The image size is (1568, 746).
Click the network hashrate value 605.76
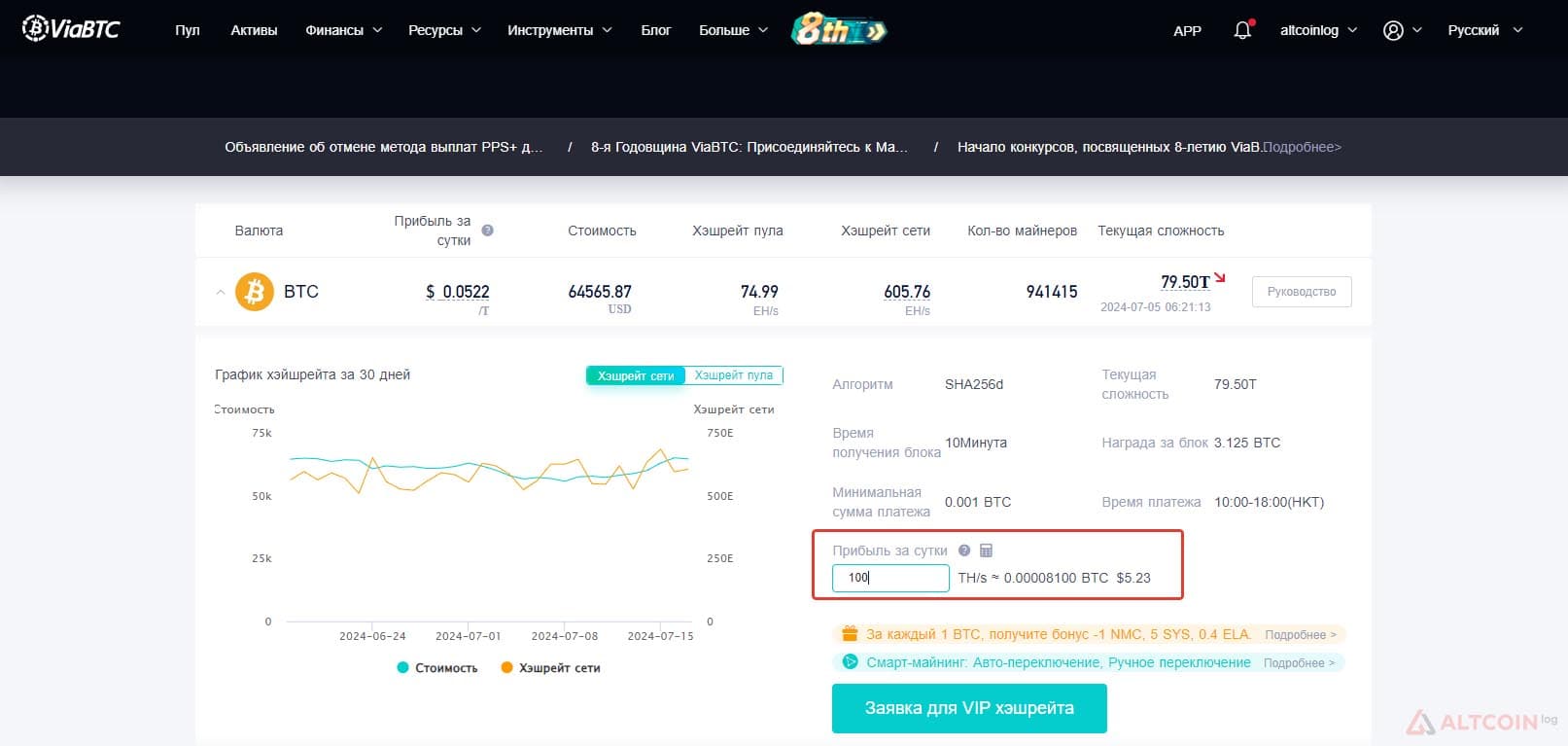click(907, 292)
